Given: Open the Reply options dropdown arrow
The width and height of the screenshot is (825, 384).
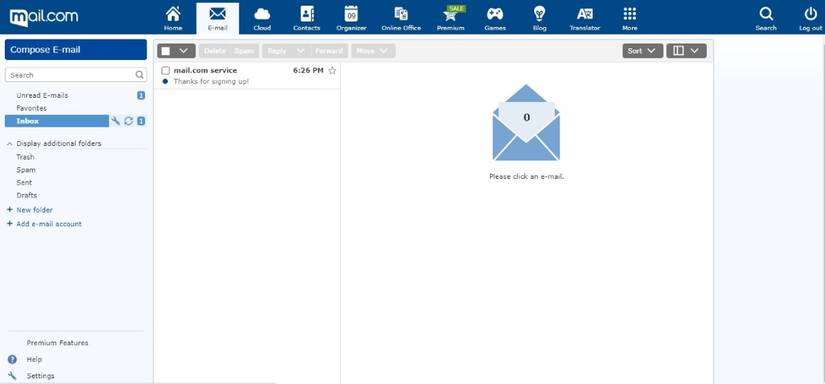Looking at the screenshot, I should point(300,51).
